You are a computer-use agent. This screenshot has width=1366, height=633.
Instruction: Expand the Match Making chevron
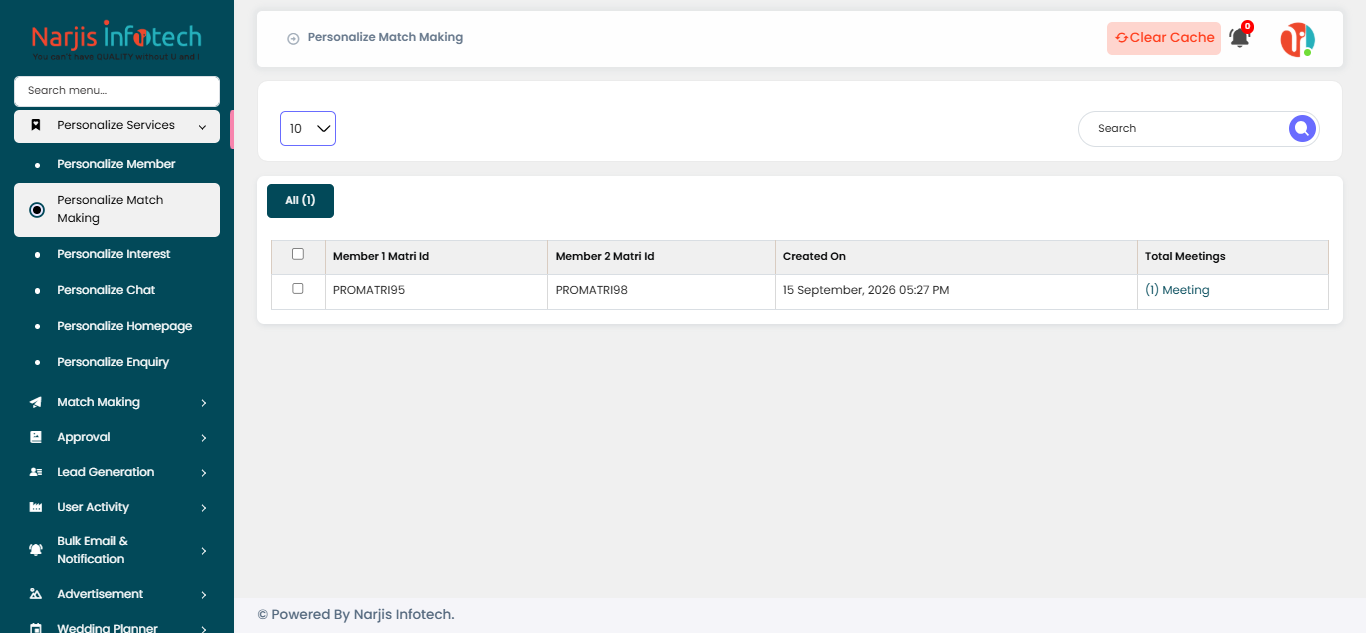point(203,403)
